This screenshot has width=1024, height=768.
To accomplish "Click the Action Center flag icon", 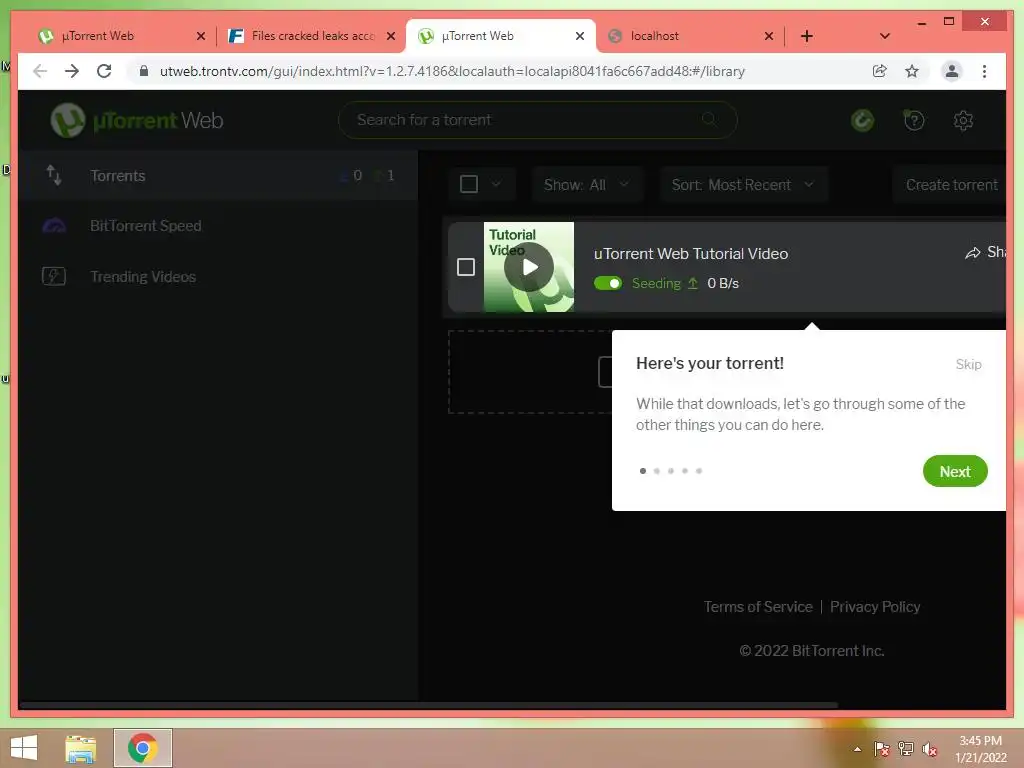I will [881, 749].
